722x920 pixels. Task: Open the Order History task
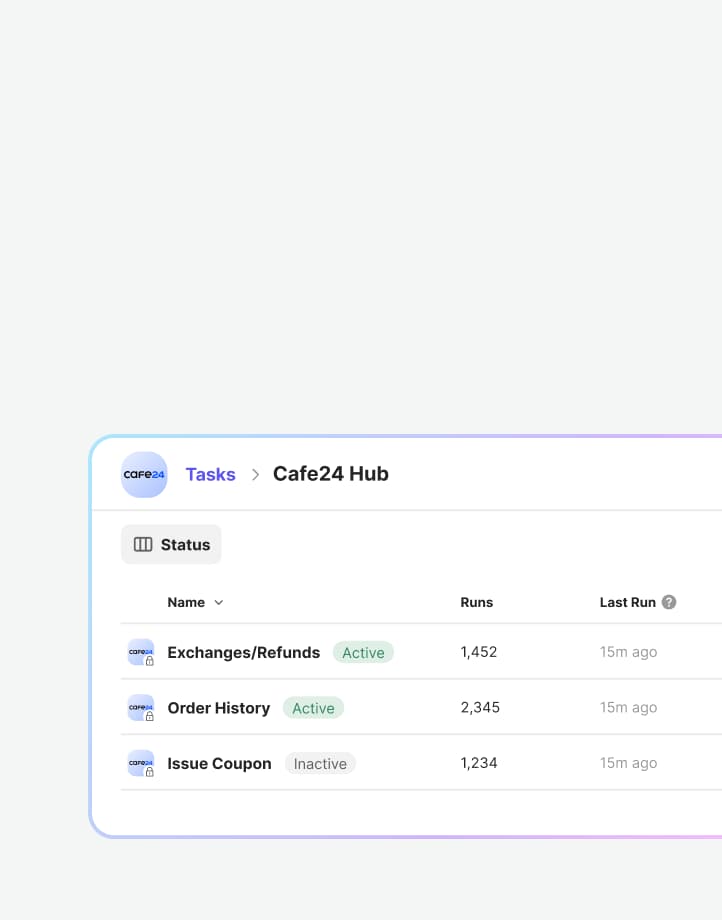point(218,708)
